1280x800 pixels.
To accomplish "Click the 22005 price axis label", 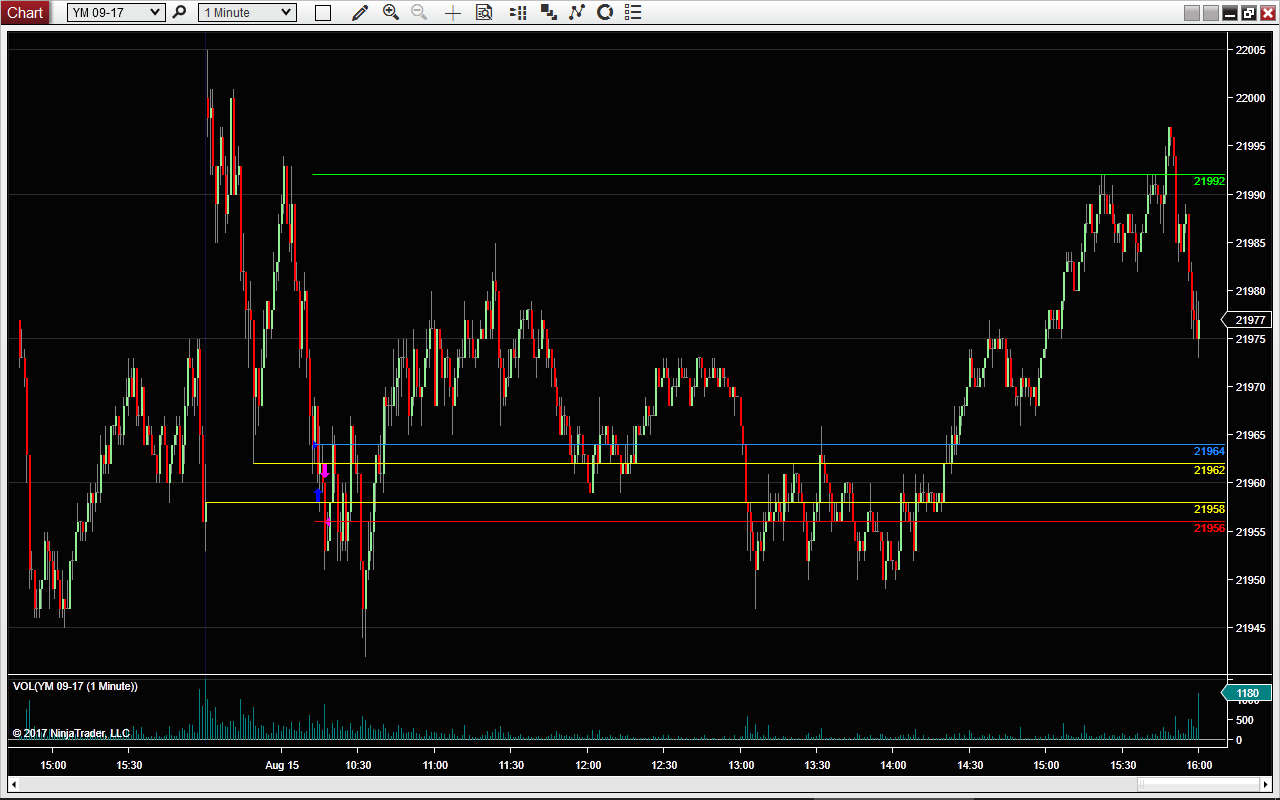I will point(1251,50).
